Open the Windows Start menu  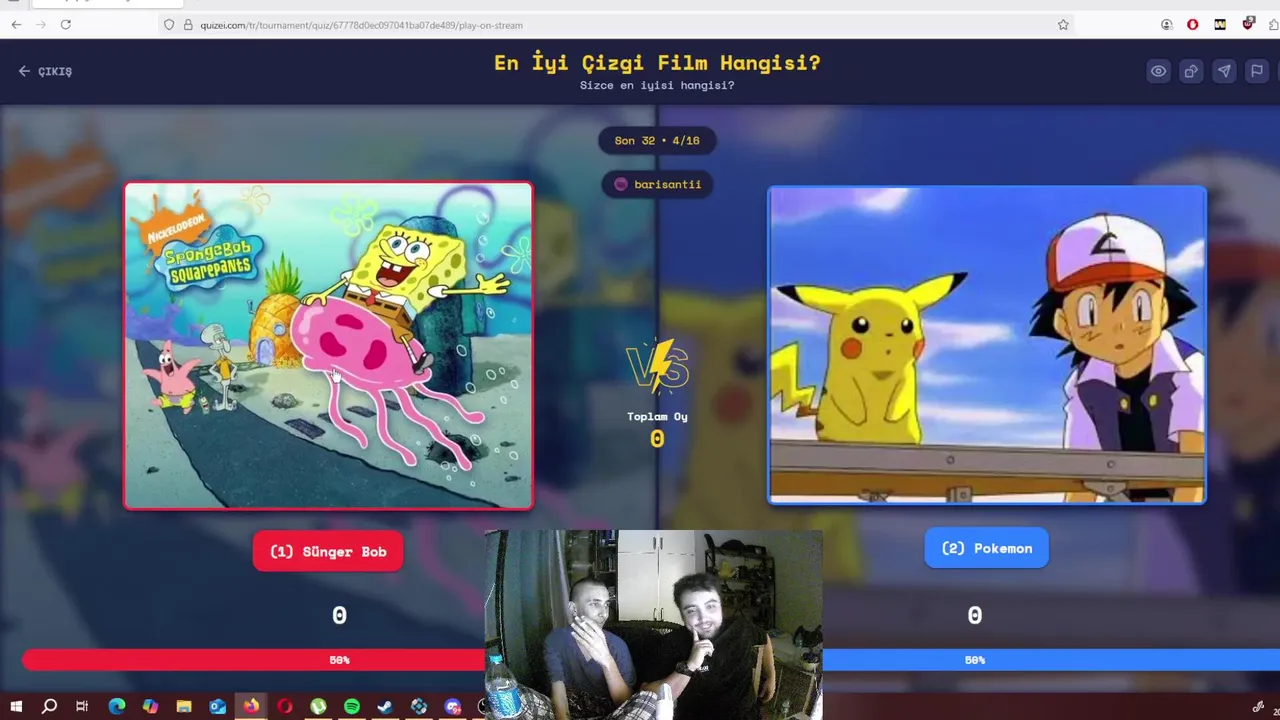click(16, 707)
